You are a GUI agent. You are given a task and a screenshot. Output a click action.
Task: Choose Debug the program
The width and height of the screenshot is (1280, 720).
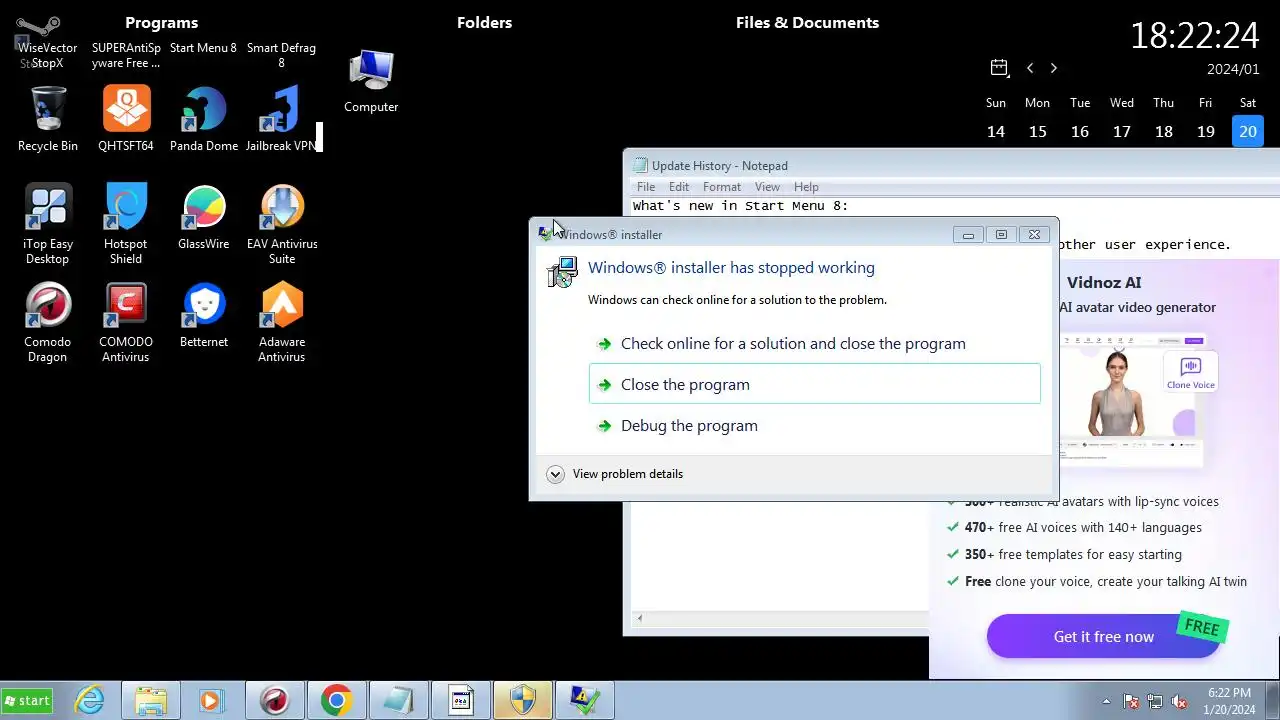tap(814, 425)
